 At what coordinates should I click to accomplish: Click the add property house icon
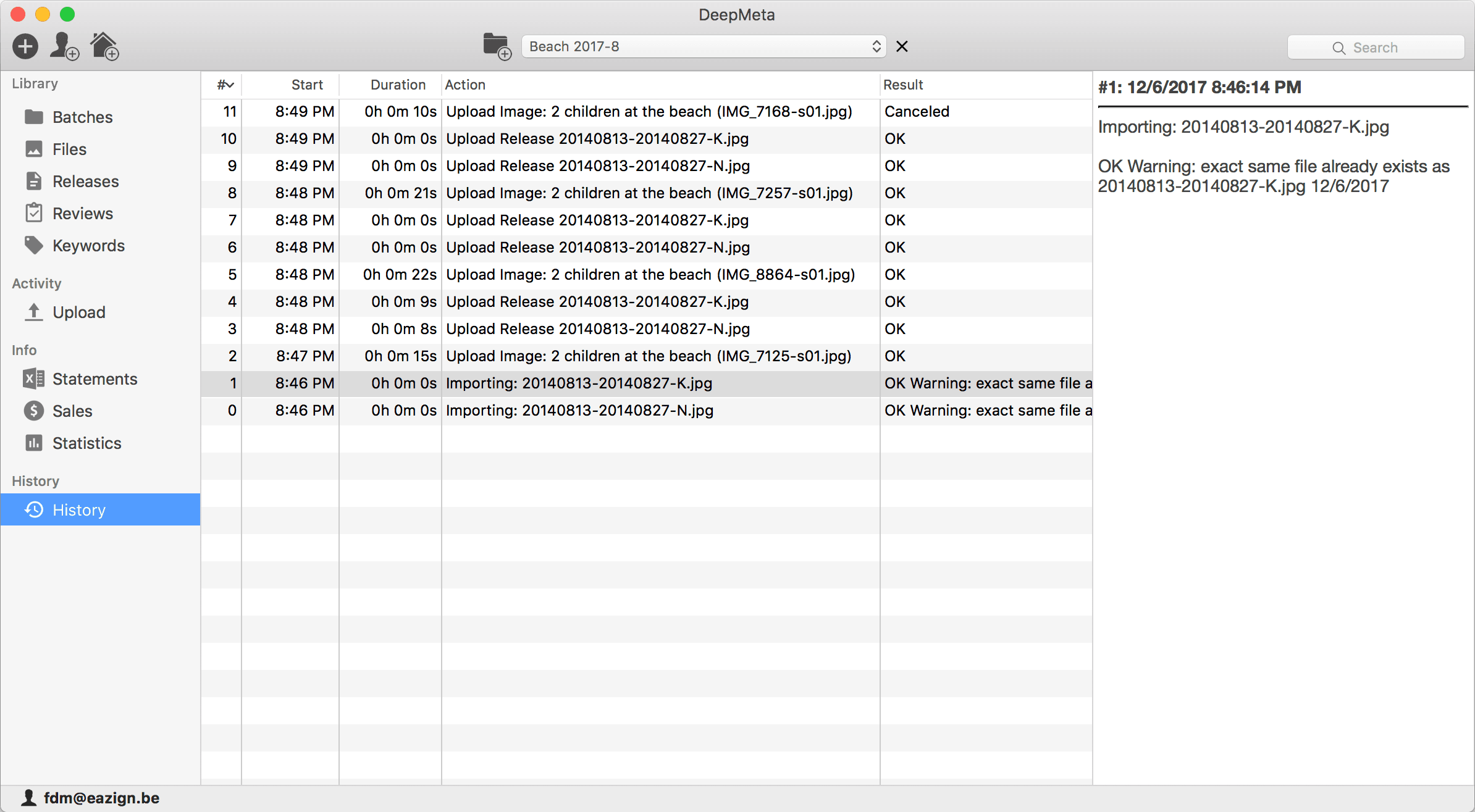coord(104,46)
